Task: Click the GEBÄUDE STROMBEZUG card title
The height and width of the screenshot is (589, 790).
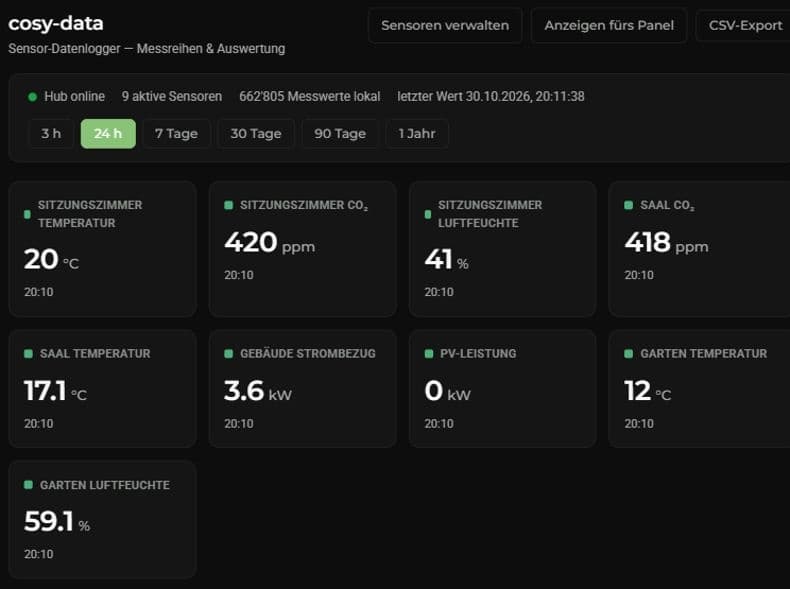Action: [x=308, y=354]
